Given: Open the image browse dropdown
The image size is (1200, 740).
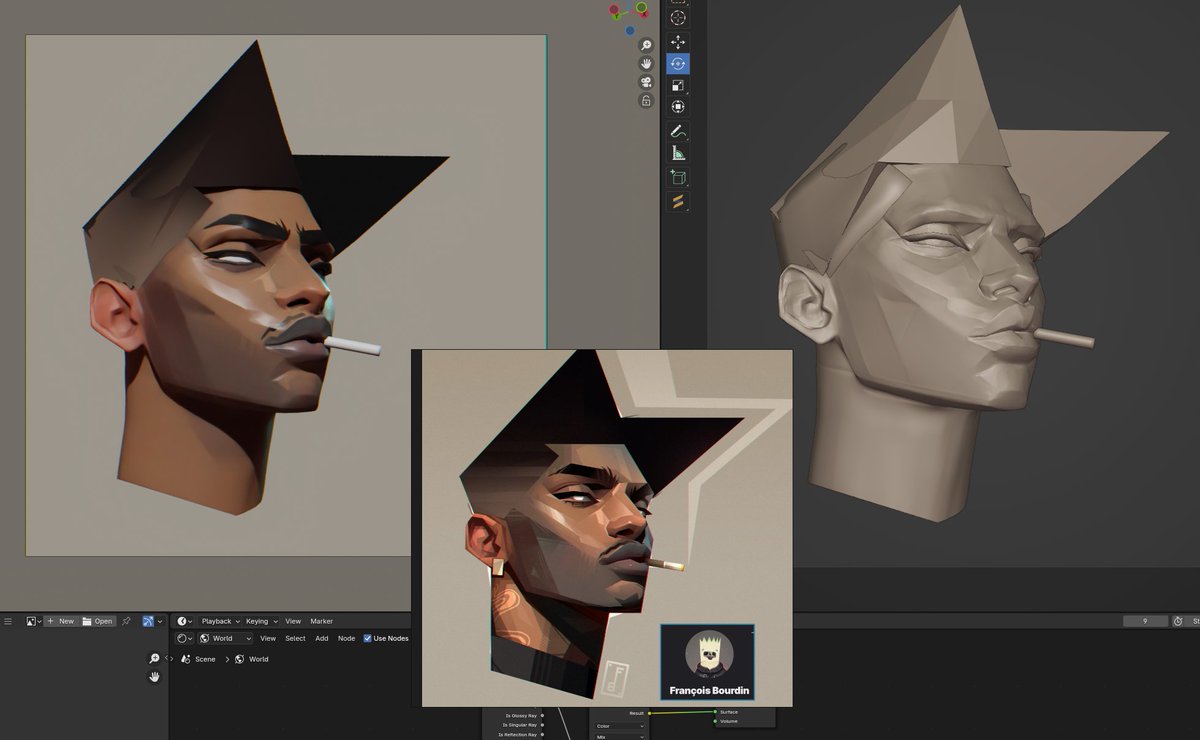Looking at the screenshot, I should [34, 621].
